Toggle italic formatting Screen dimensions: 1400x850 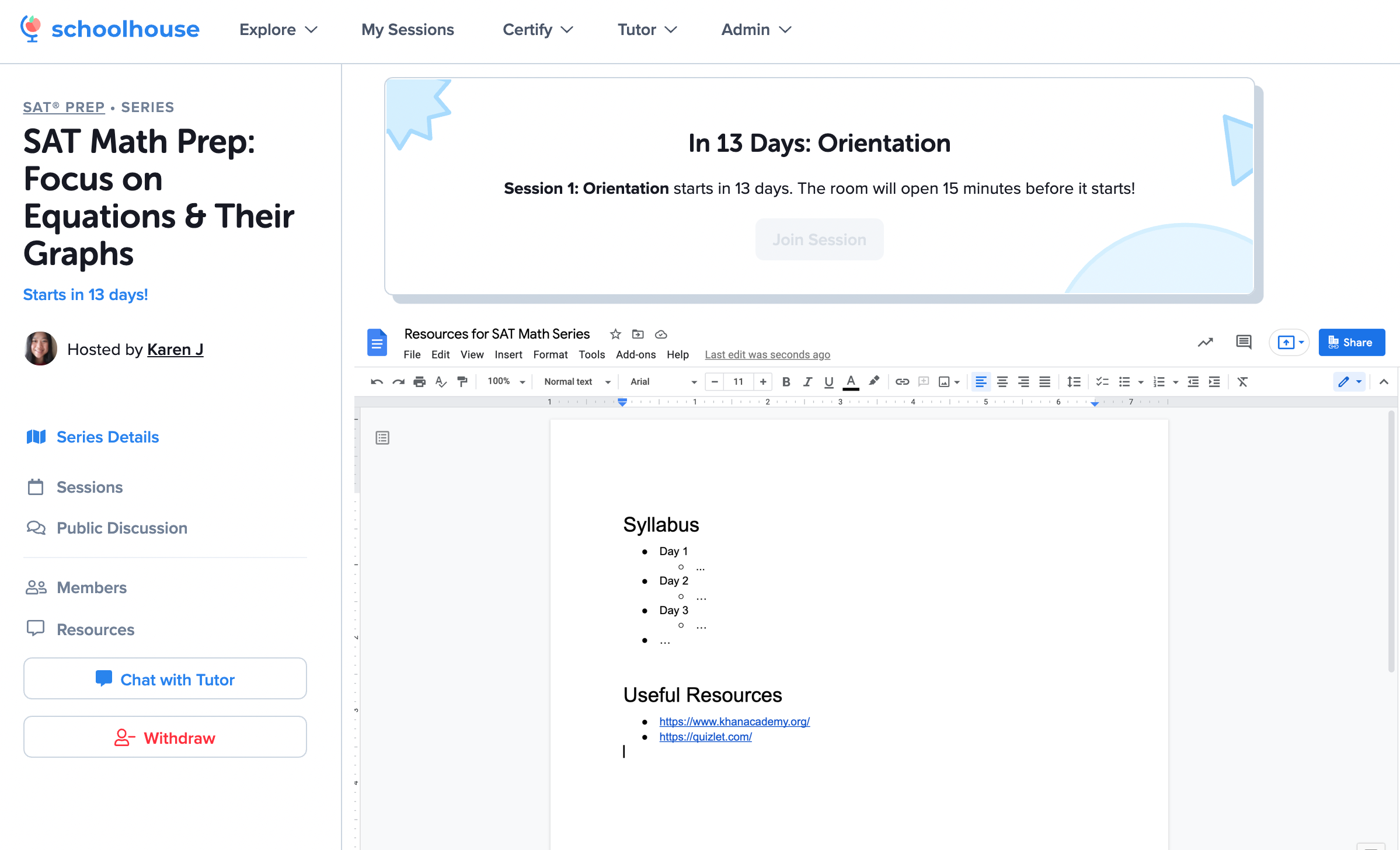click(x=807, y=382)
